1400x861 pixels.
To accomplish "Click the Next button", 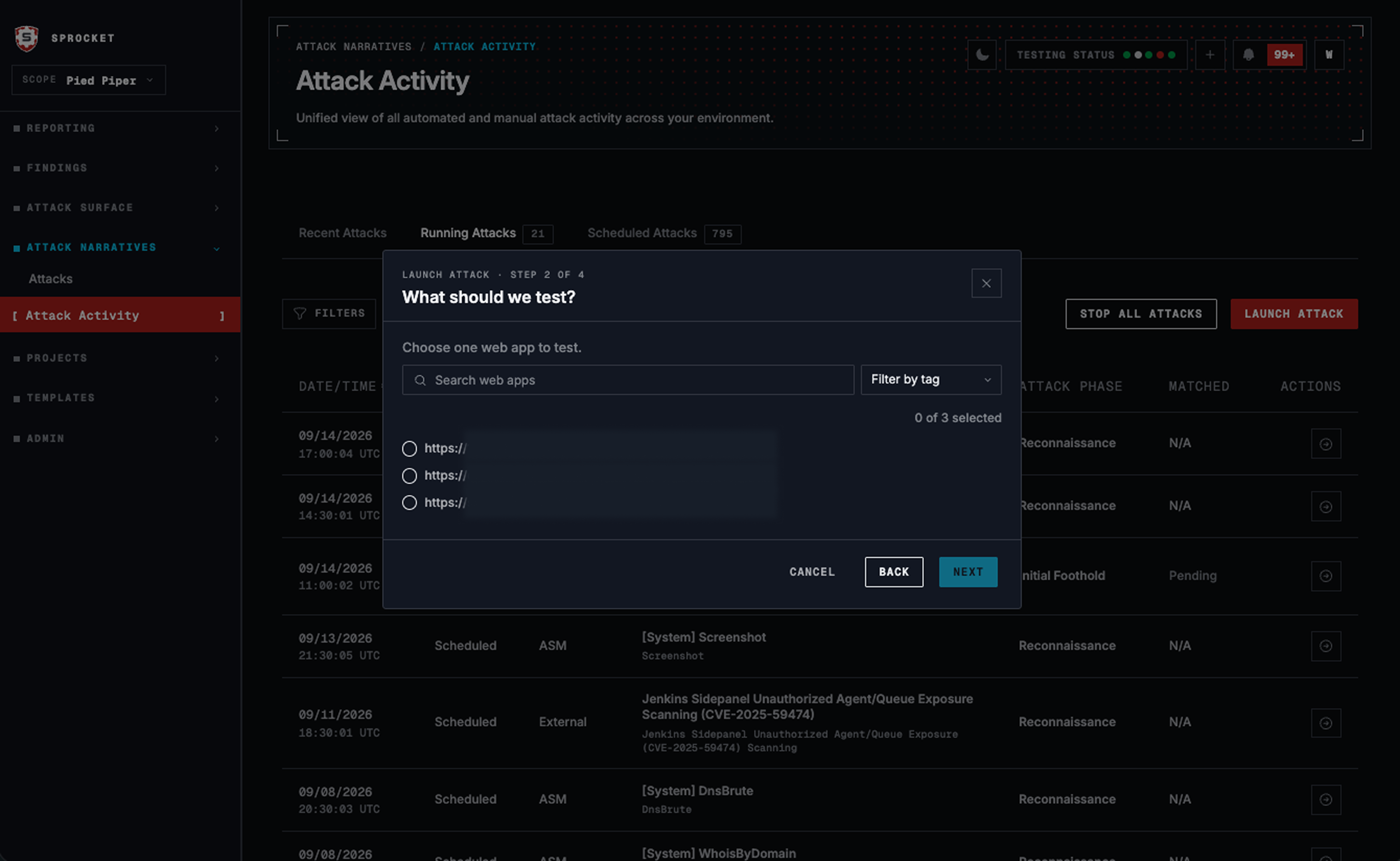I will pos(968,572).
